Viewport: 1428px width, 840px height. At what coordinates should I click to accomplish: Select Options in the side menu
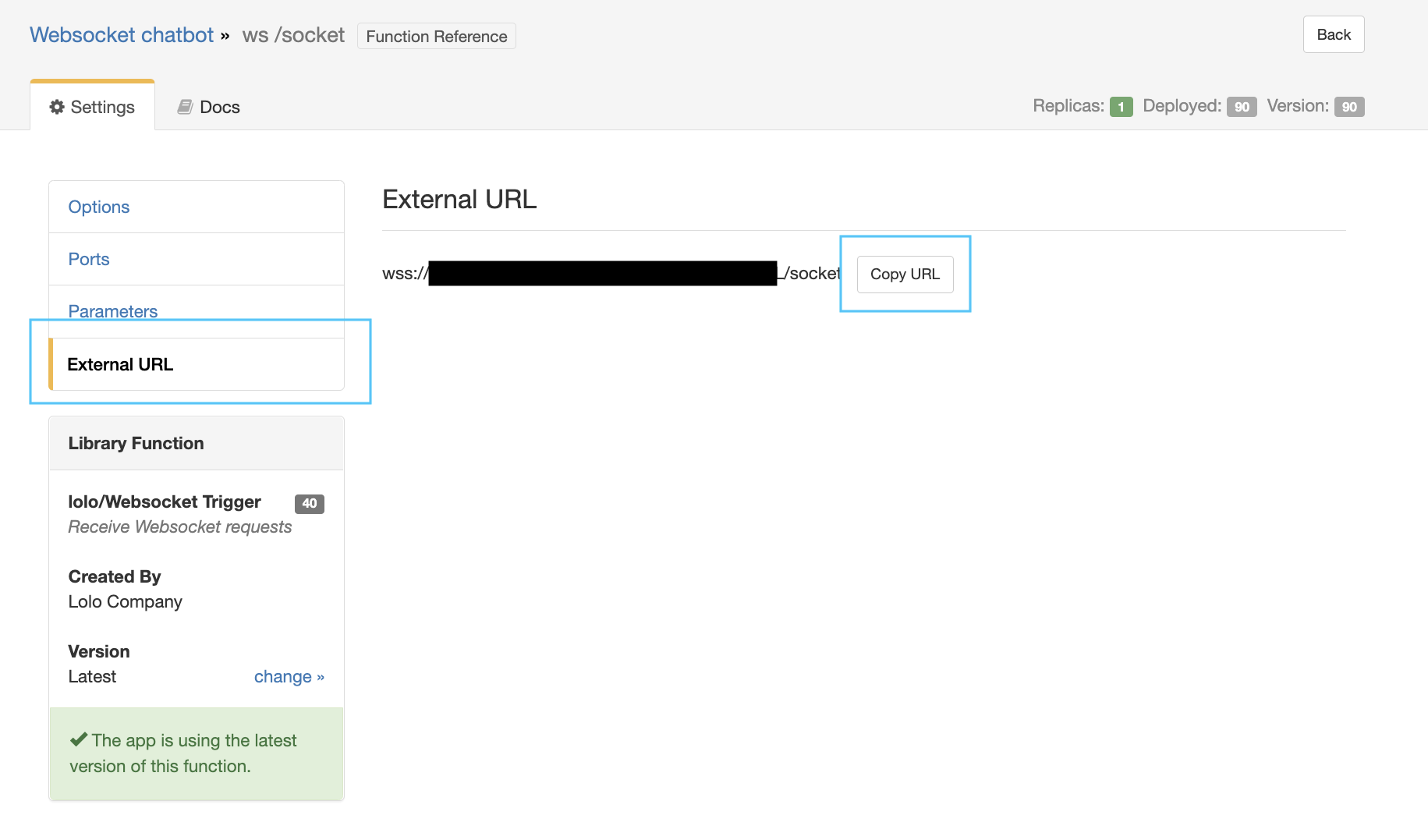99,207
